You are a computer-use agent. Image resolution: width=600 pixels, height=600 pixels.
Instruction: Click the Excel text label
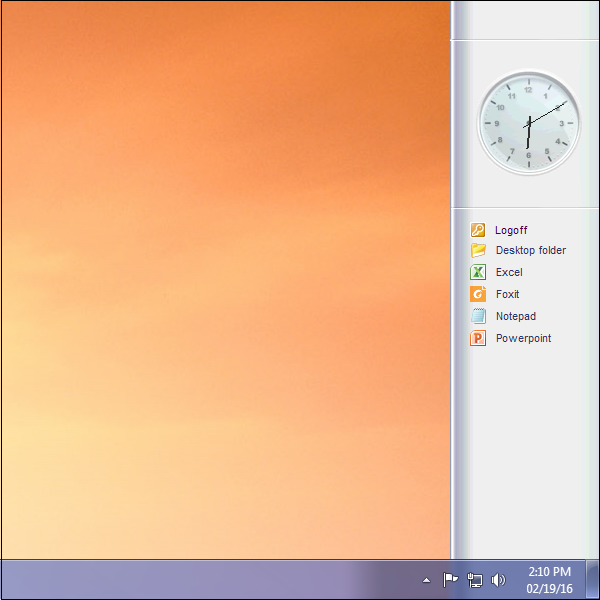tap(509, 272)
